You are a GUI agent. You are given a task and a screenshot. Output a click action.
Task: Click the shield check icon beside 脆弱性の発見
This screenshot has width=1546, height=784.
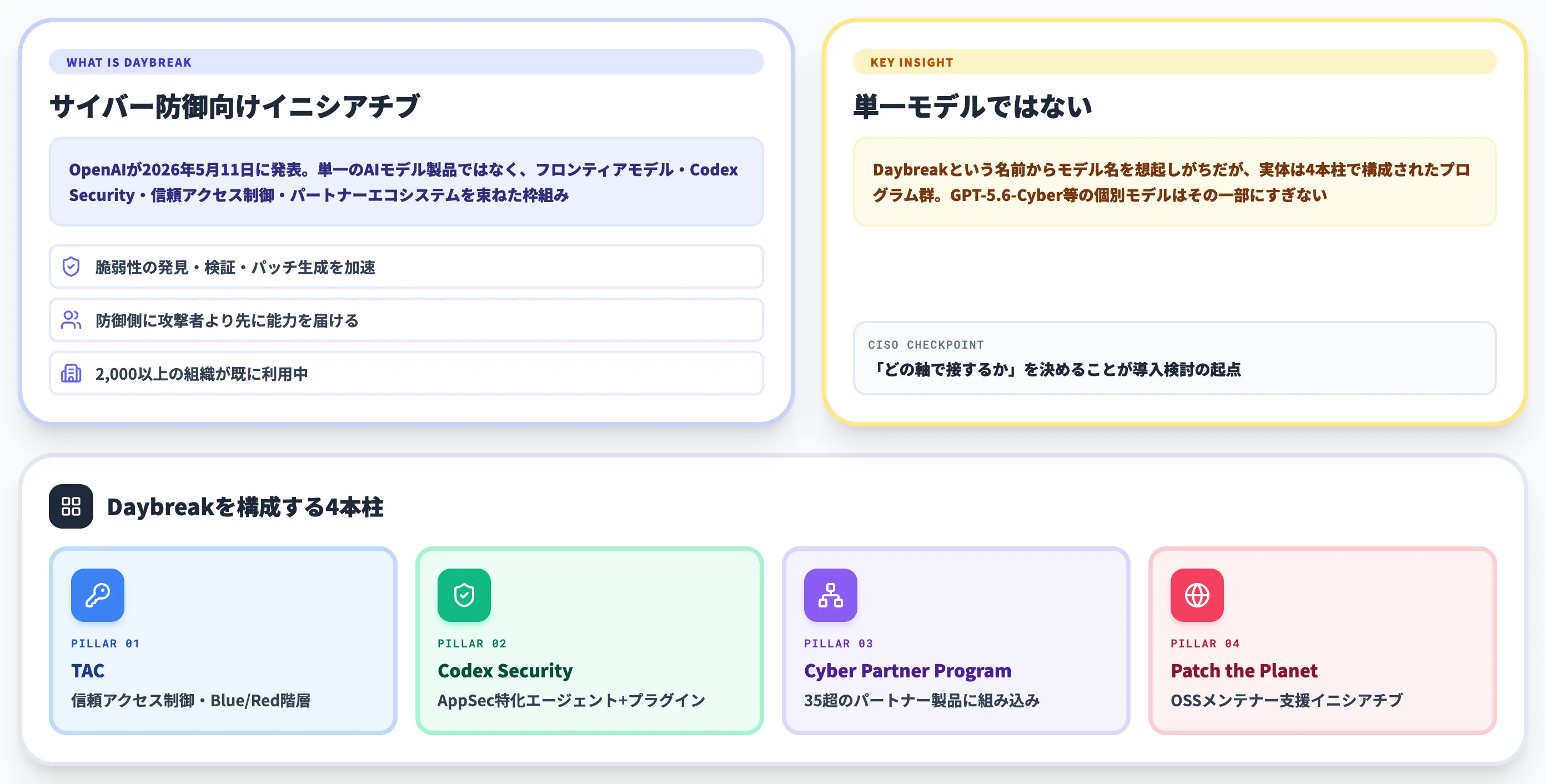(x=71, y=267)
